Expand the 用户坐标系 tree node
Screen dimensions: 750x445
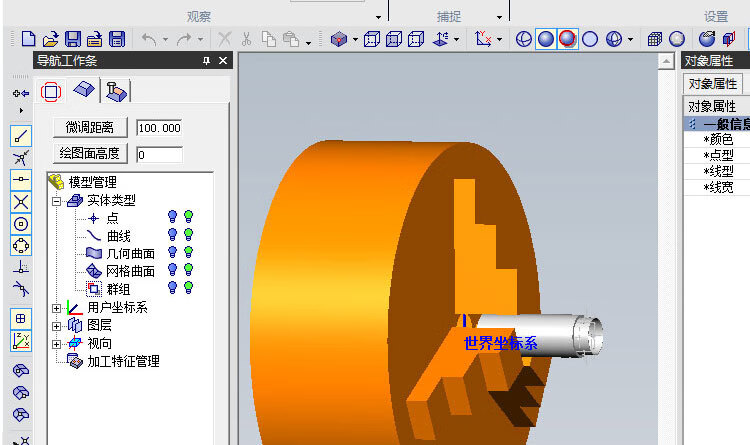56,308
